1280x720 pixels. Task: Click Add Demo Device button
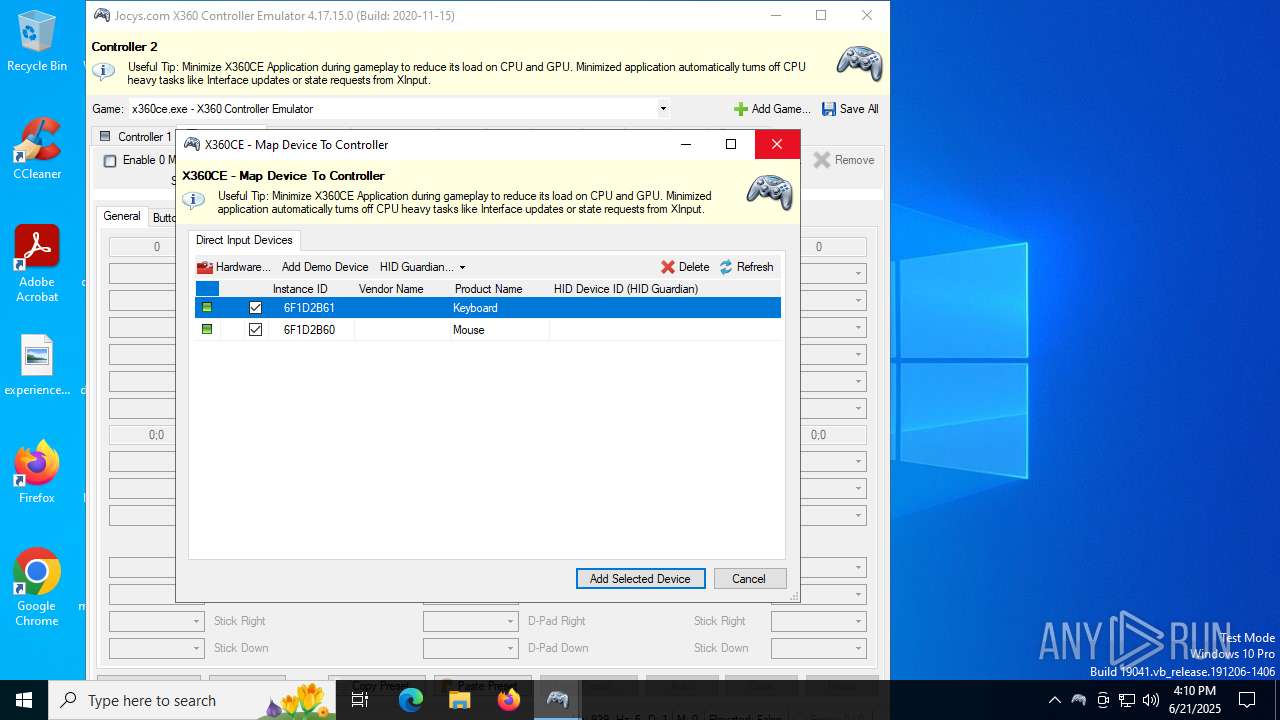click(x=325, y=267)
